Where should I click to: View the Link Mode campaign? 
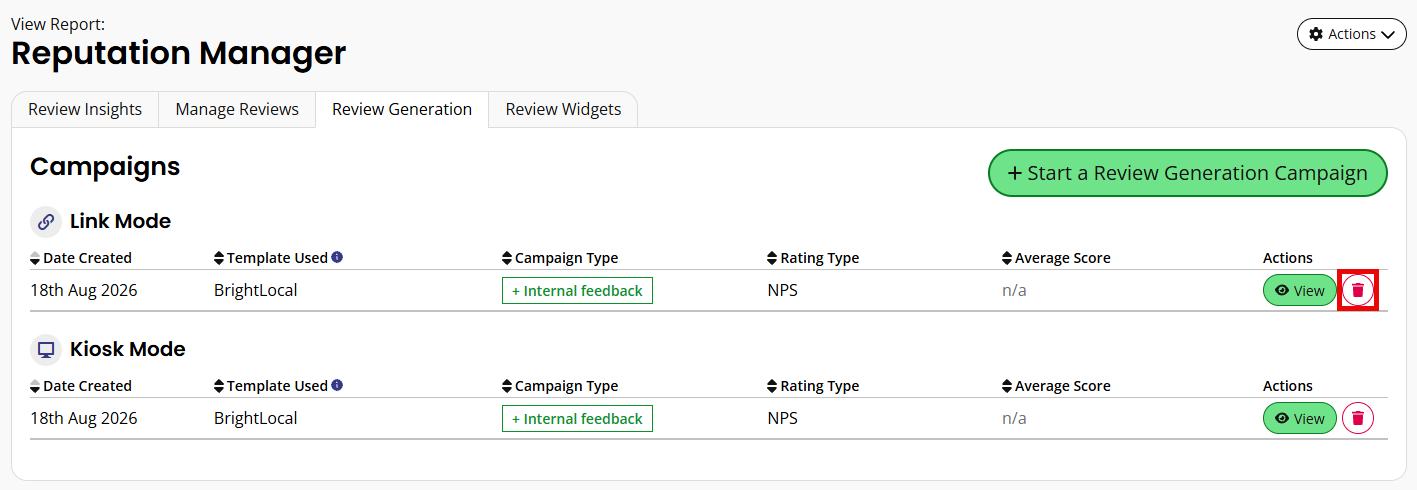pyautogui.click(x=1300, y=291)
